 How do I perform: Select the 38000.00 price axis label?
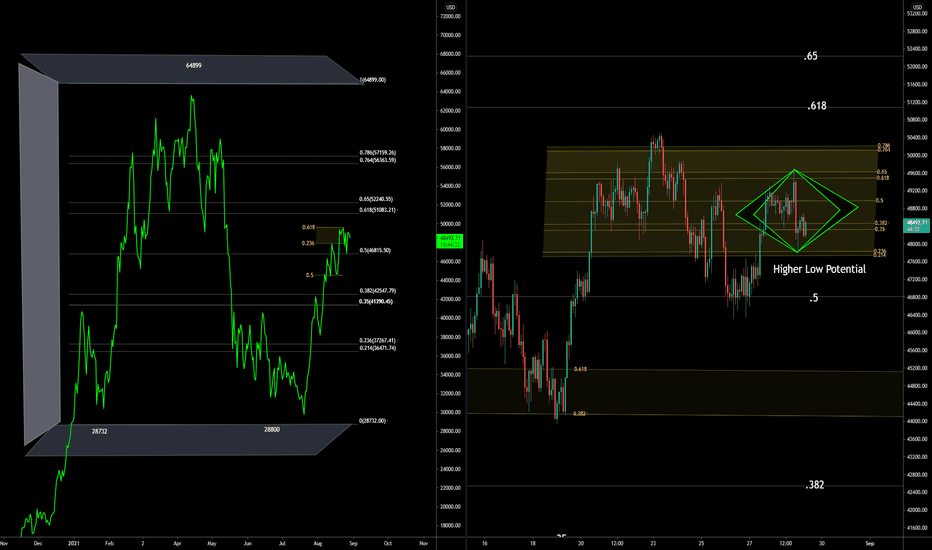coord(450,337)
